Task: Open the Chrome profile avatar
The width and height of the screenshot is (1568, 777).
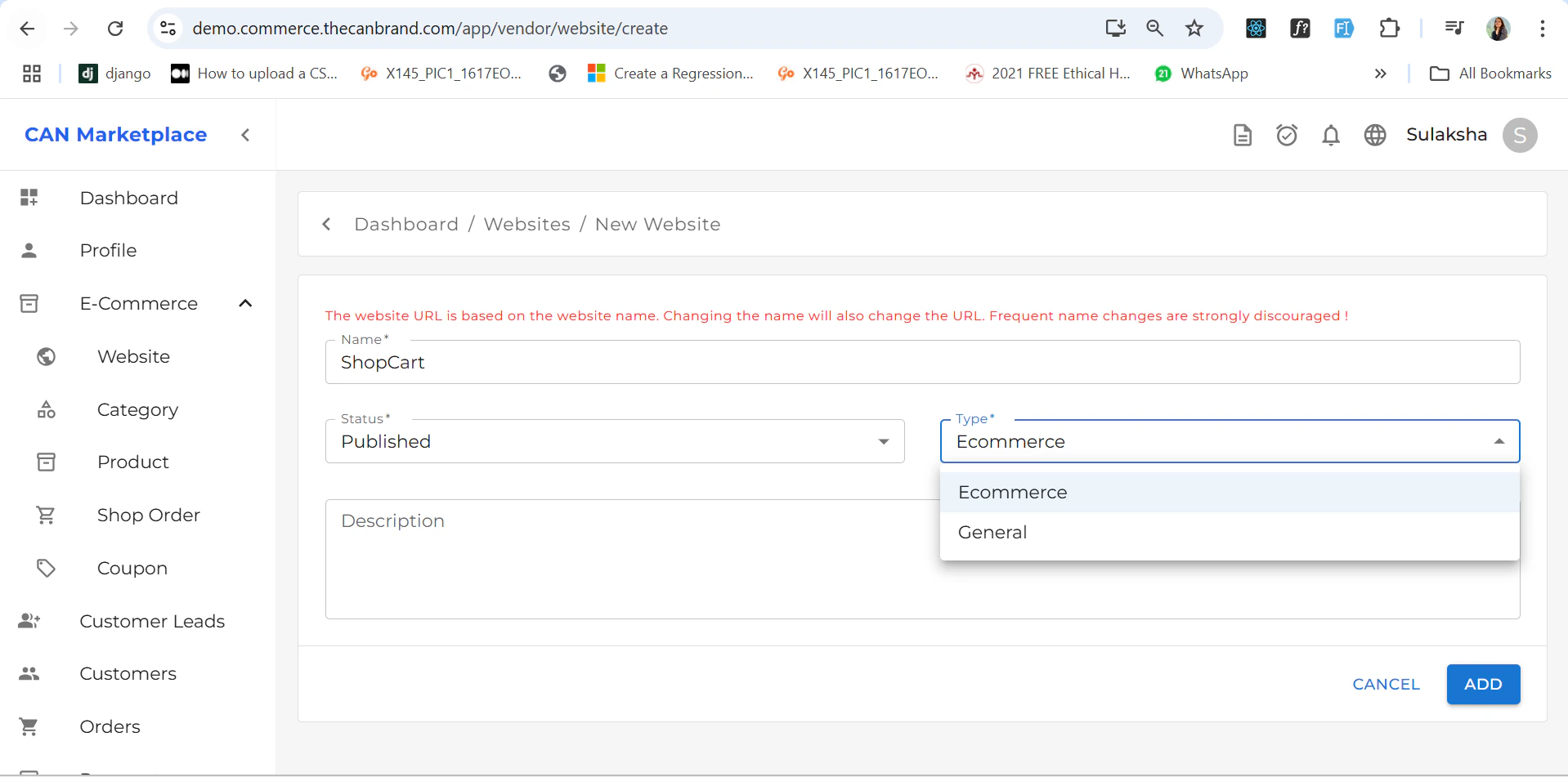Action: click(x=1498, y=29)
